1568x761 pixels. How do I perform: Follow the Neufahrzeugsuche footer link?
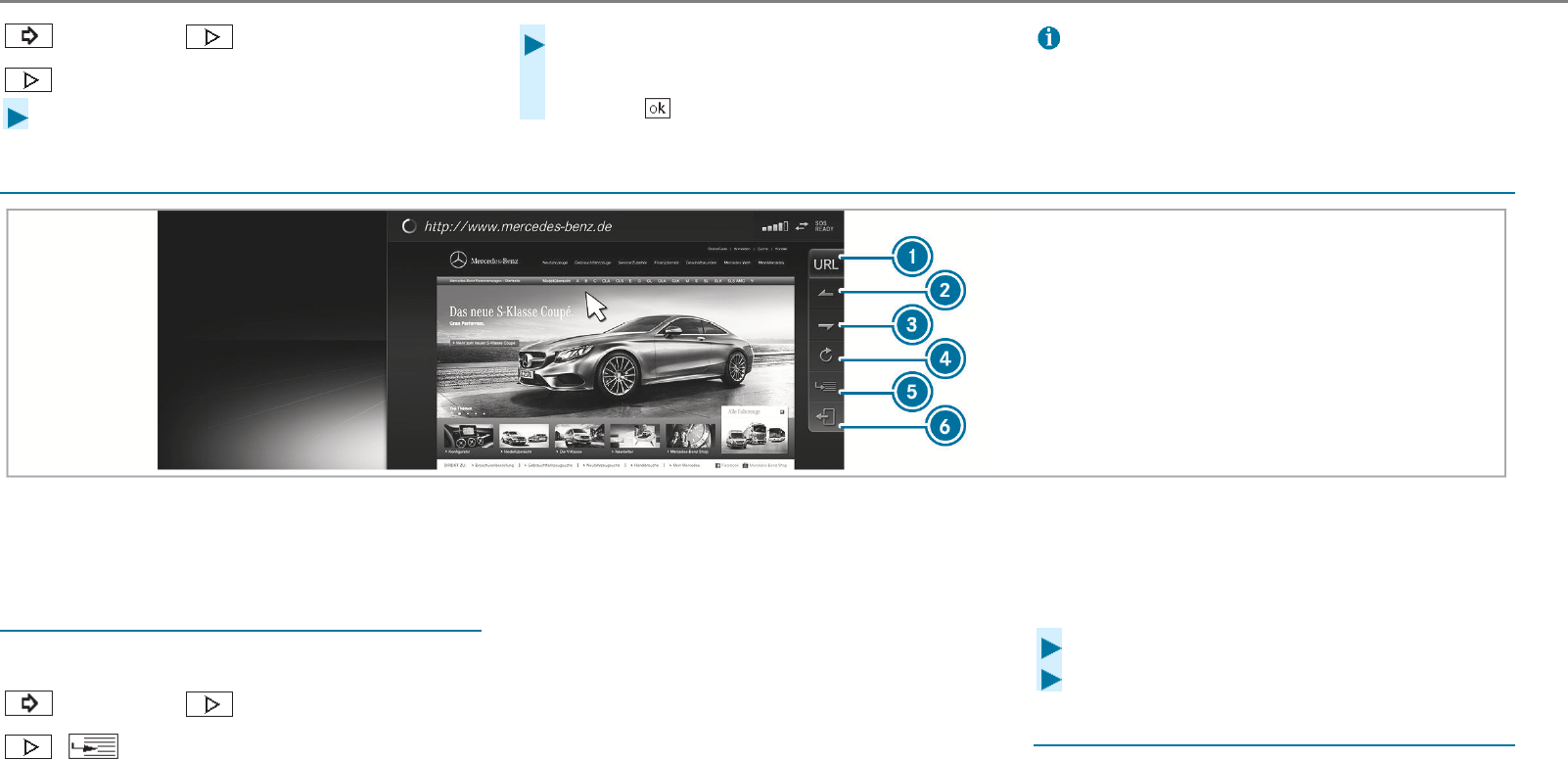602,465
